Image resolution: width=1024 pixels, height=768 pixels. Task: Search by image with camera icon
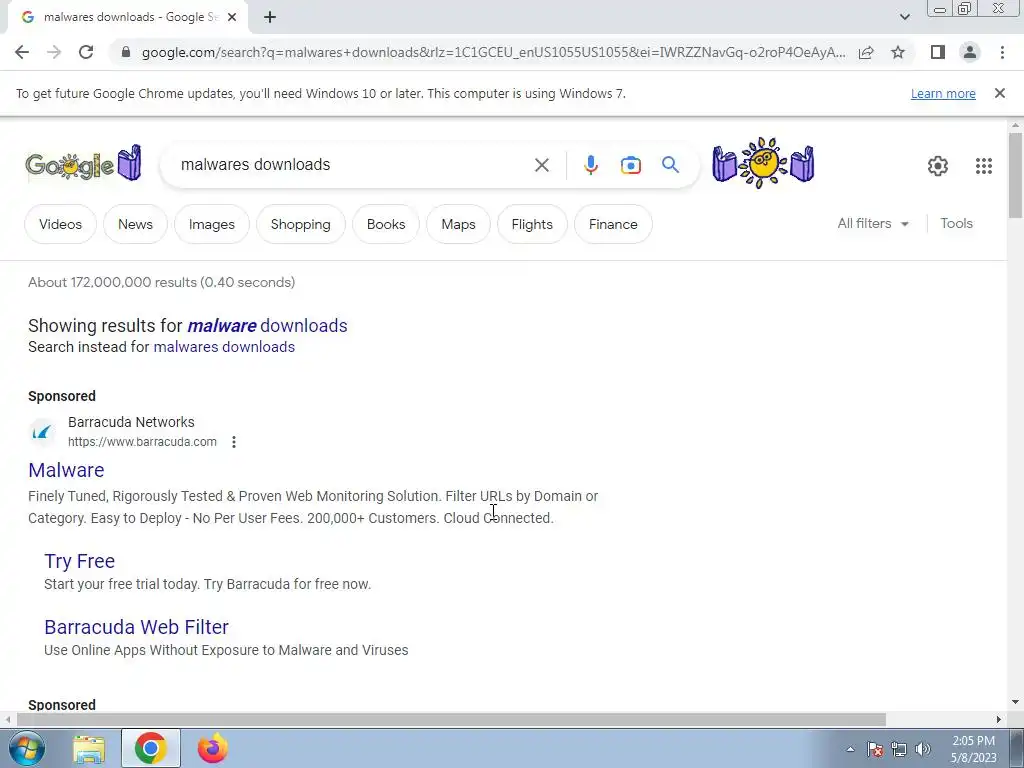pyautogui.click(x=630, y=165)
